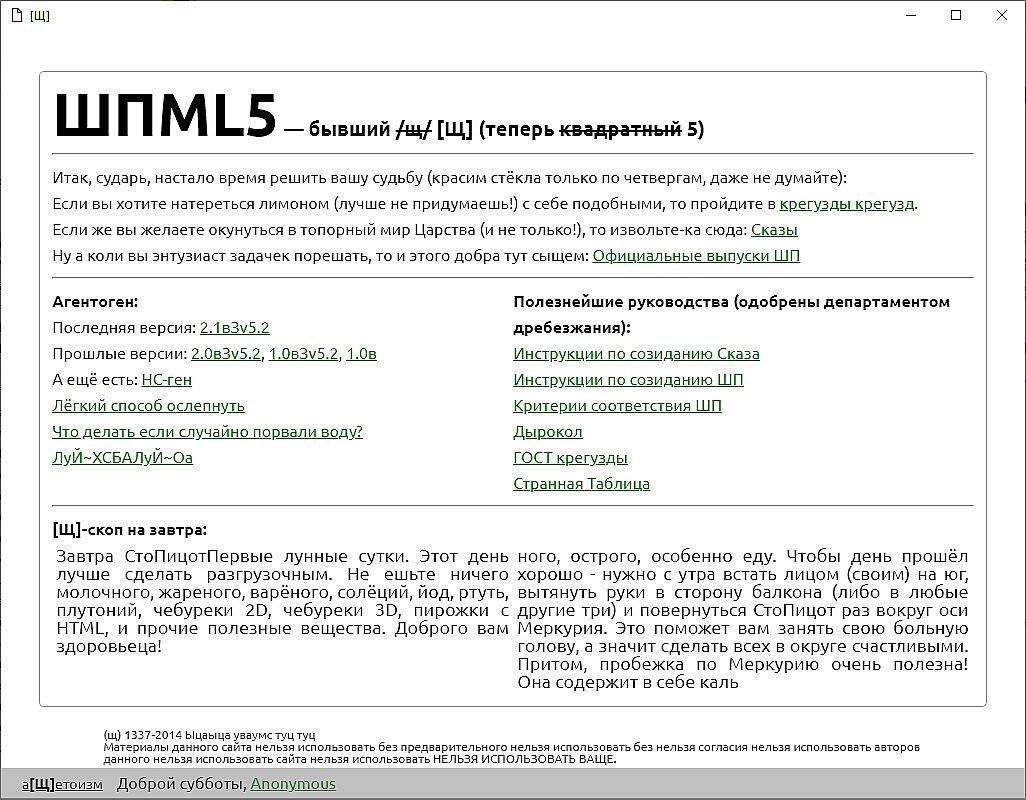Click the Прошлые версии: label
The width and height of the screenshot is (1026, 800).
(120, 354)
